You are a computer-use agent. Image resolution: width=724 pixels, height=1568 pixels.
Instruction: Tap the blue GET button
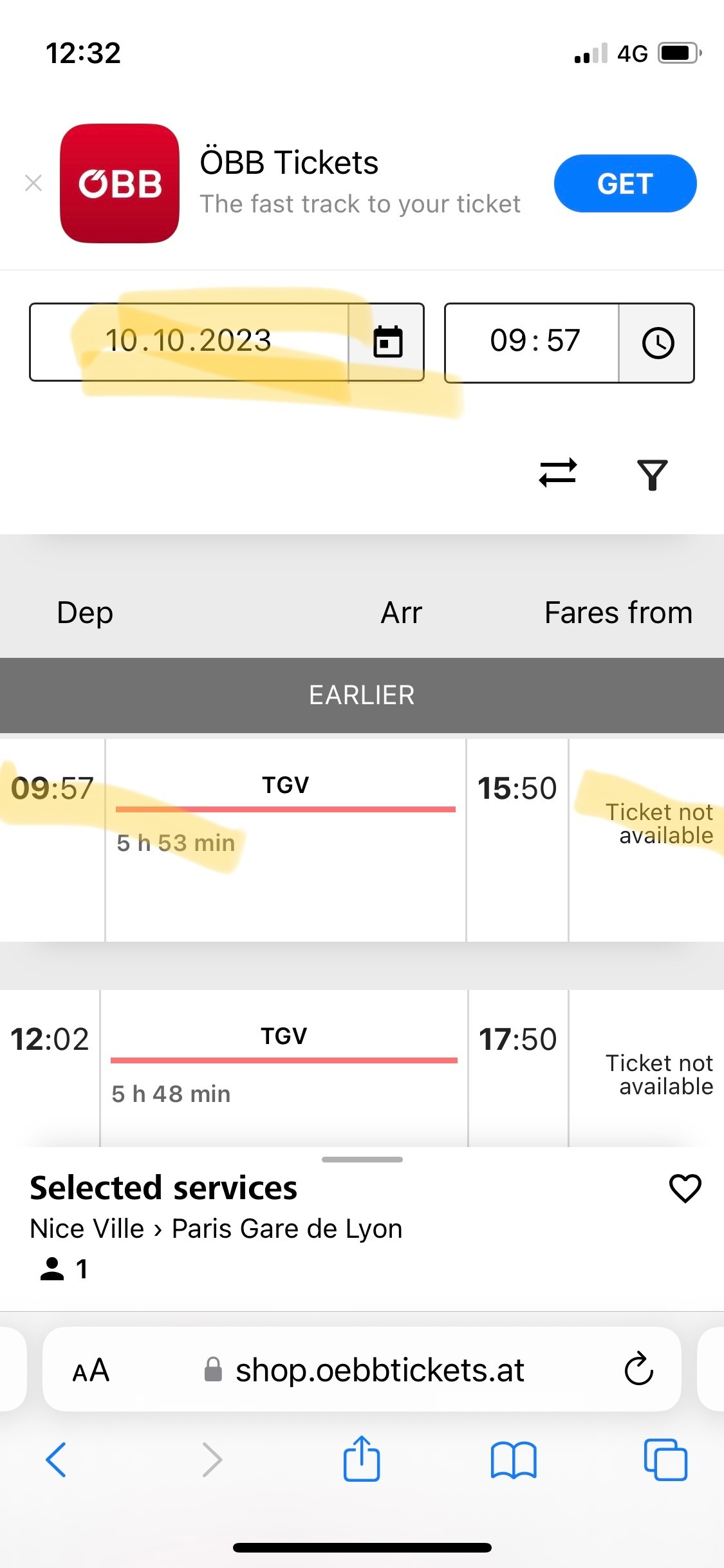coord(625,183)
